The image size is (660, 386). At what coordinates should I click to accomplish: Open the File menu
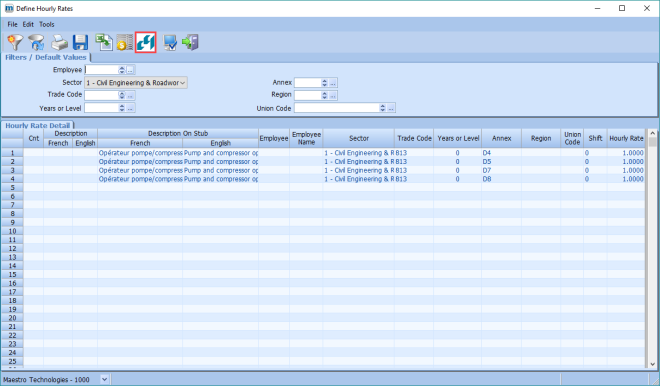click(x=13, y=24)
